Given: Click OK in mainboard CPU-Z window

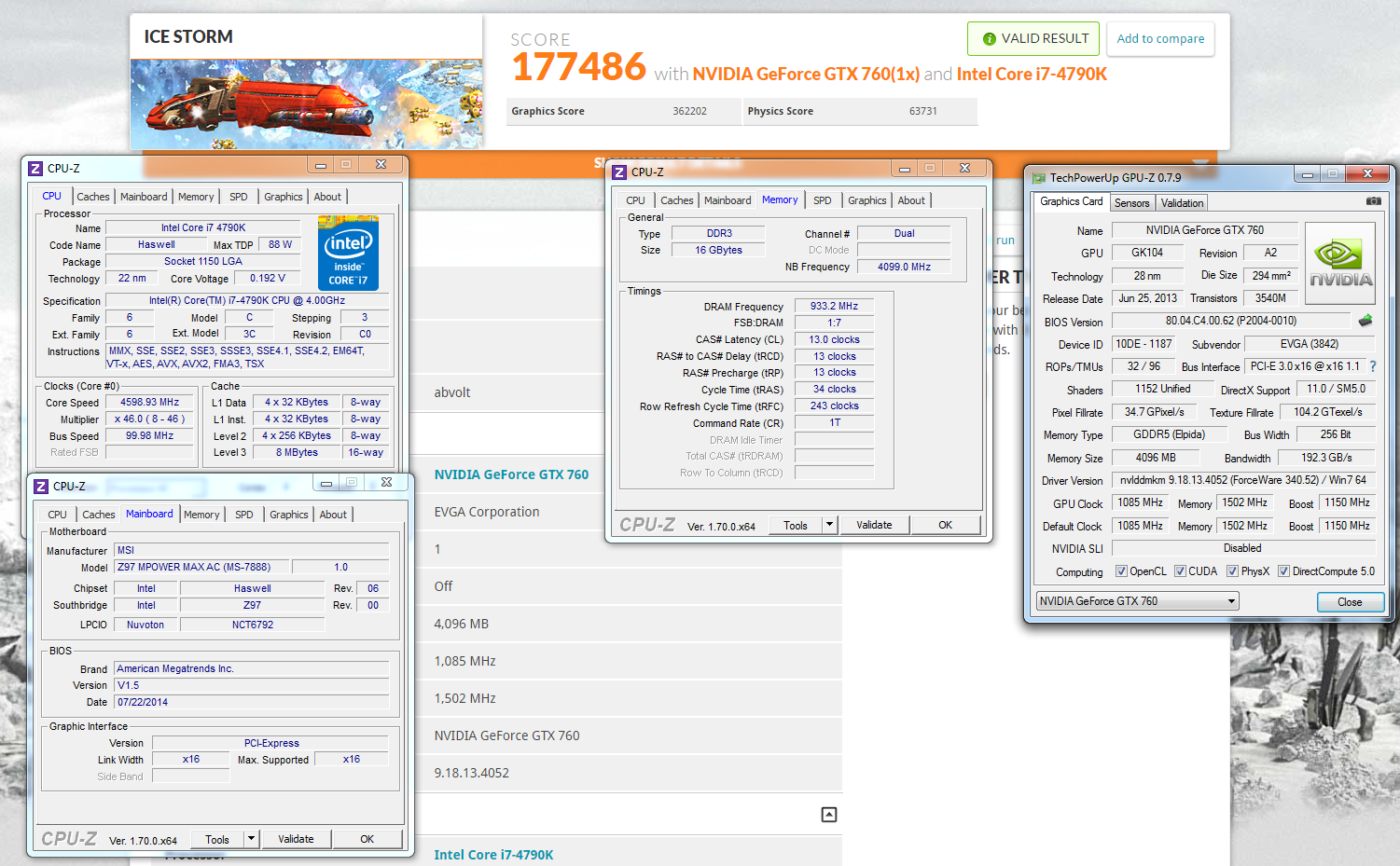Looking at the screenshot, I should [x=367, y=839].
